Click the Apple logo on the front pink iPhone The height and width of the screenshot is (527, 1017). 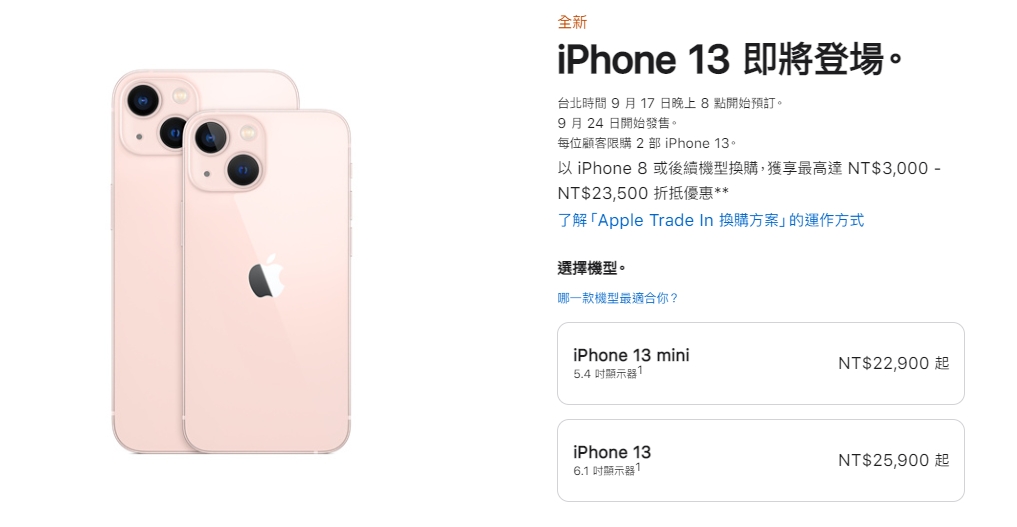(x=267, y=276)
